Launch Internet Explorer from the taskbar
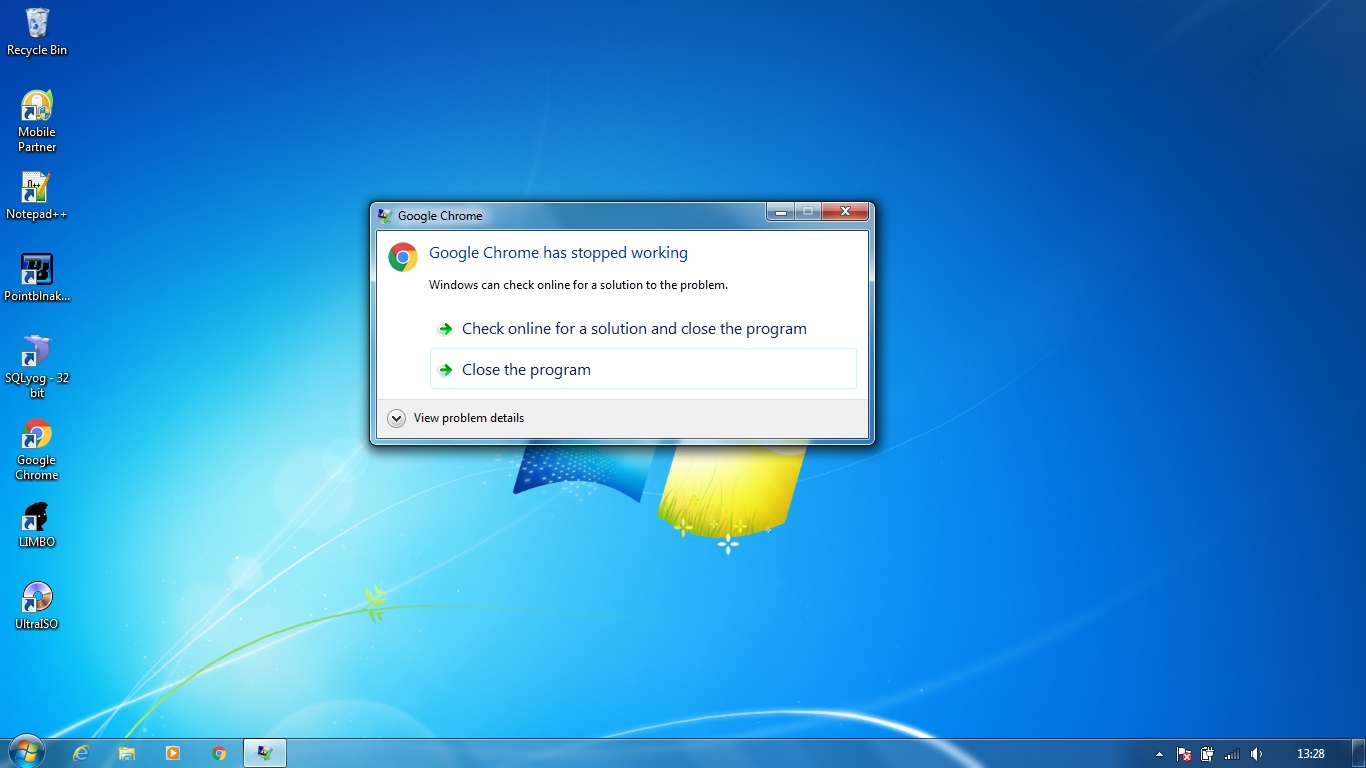Image resolution: width=1366 pixels, height=768 pixels. point(81,753)
